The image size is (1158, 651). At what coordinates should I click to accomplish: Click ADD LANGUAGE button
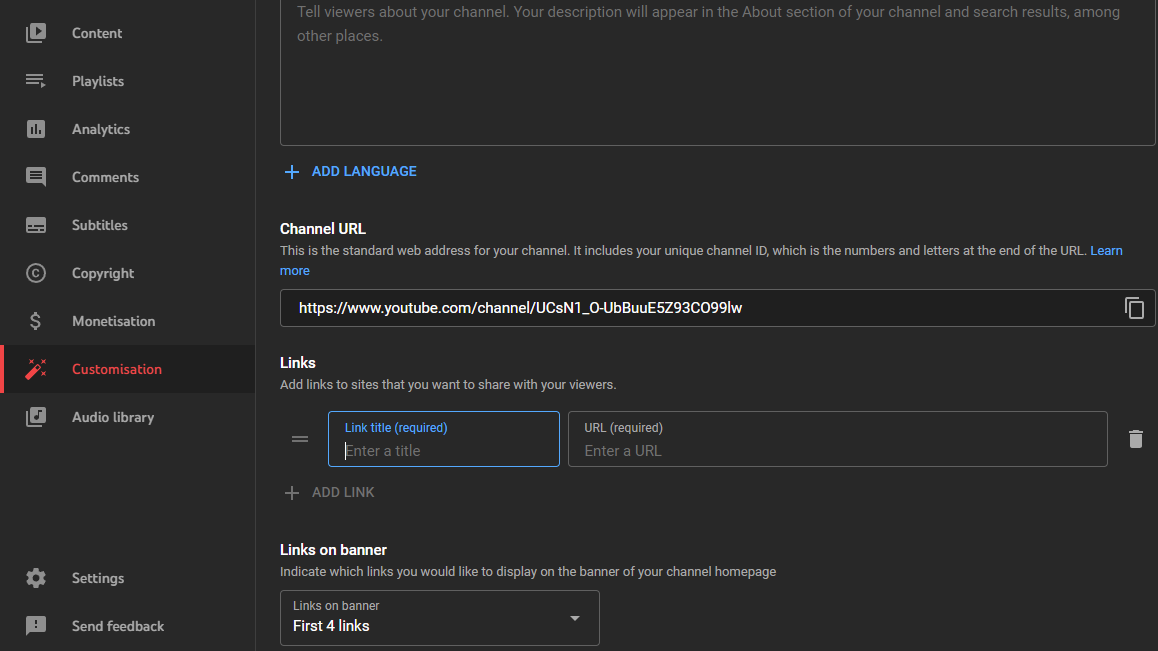pyautogui.click(x=351, y=171)
